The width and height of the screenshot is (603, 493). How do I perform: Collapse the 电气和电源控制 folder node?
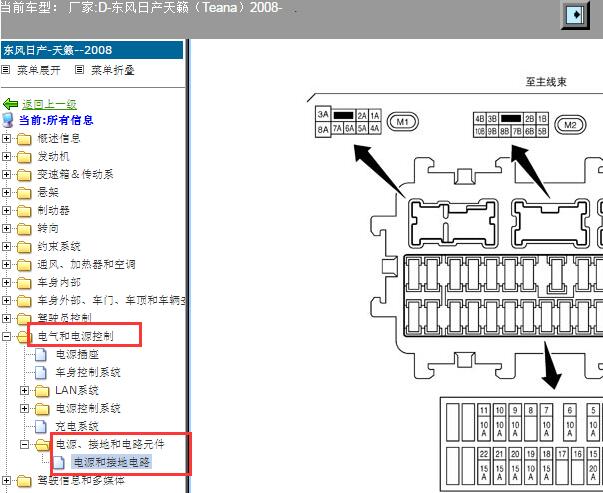click(6, 336)
